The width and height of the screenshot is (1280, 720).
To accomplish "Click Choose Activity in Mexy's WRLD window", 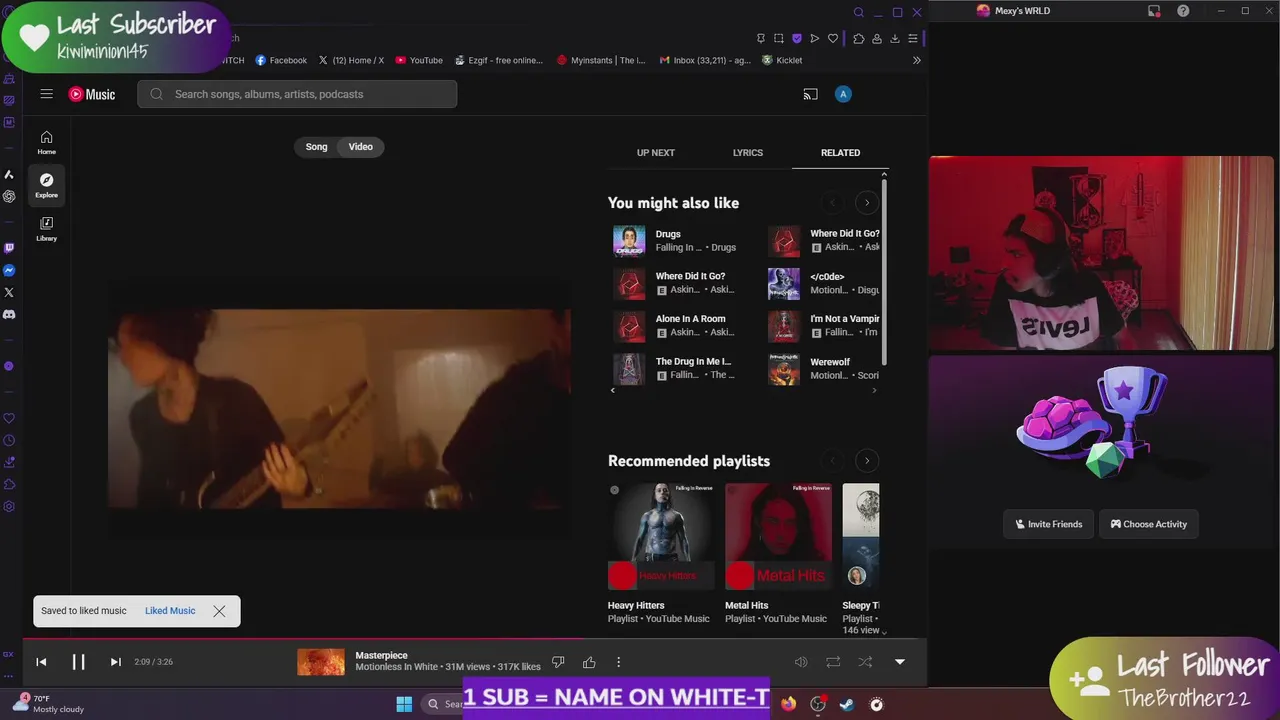I will click(1149, 524).
